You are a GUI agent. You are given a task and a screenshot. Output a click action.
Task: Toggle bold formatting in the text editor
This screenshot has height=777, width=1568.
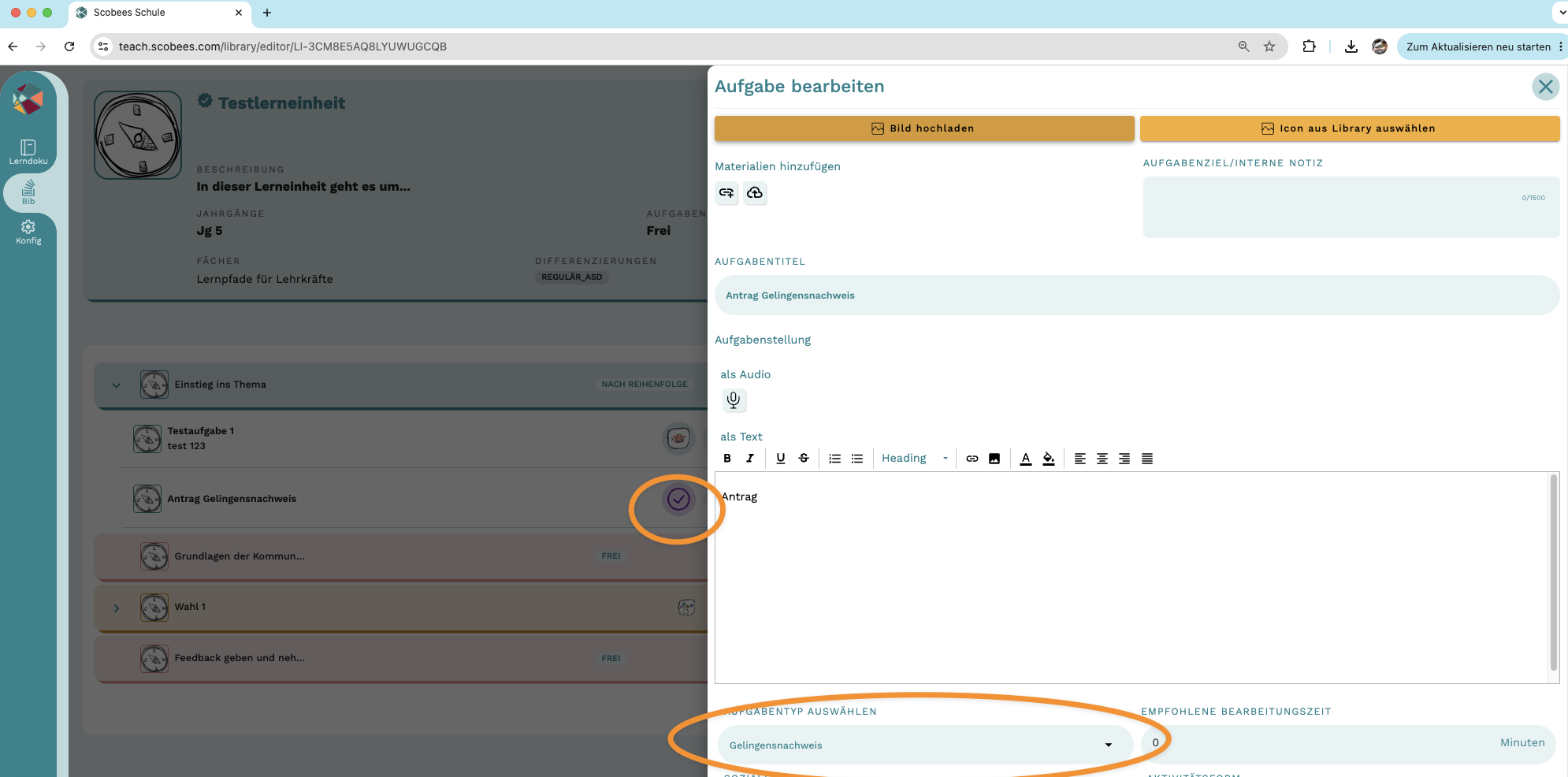727,459
